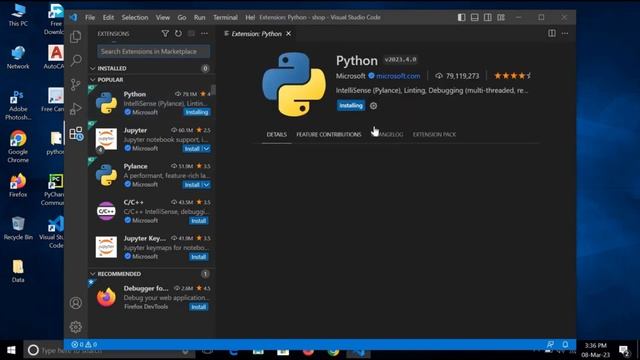
Task: Open the Manage gear in activity bar
Action: (76, 327)
